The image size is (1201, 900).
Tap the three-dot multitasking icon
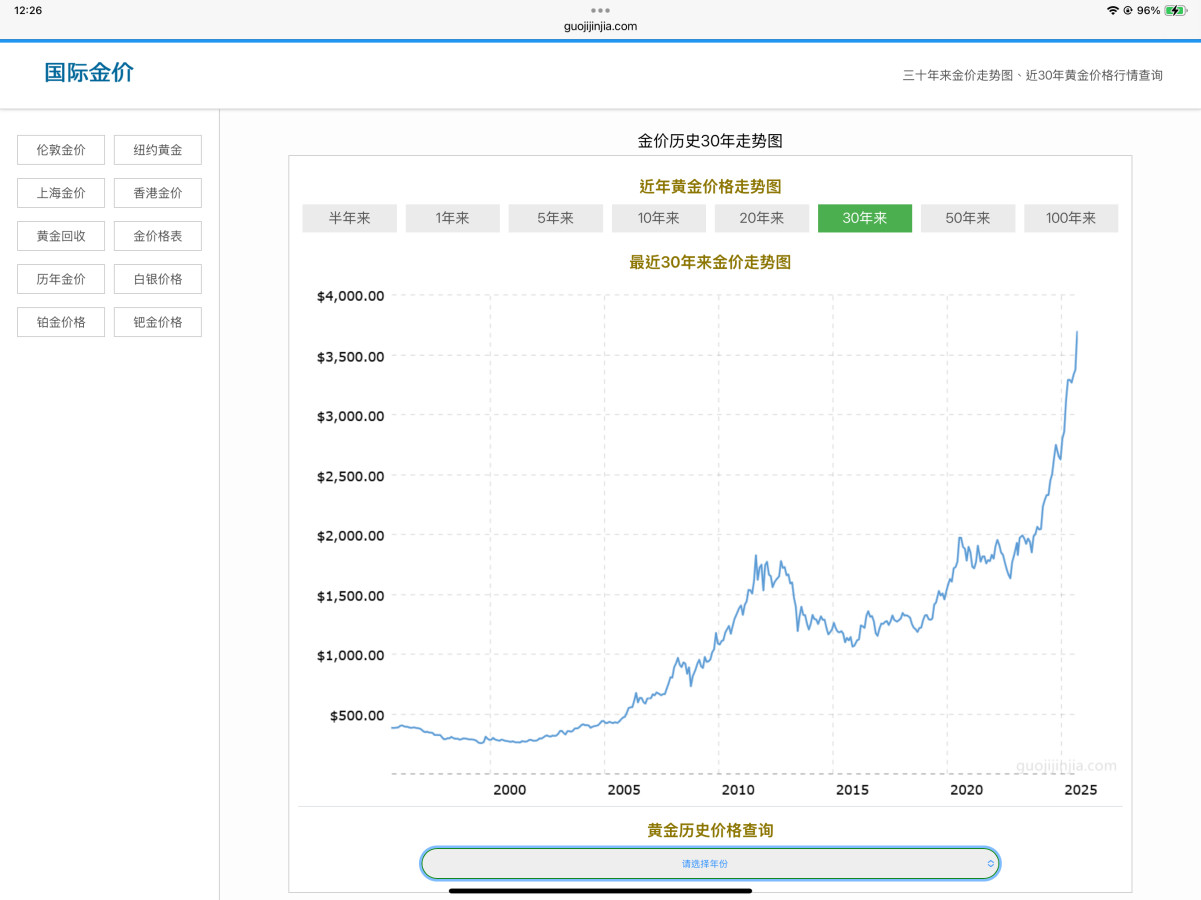[600, 10]
